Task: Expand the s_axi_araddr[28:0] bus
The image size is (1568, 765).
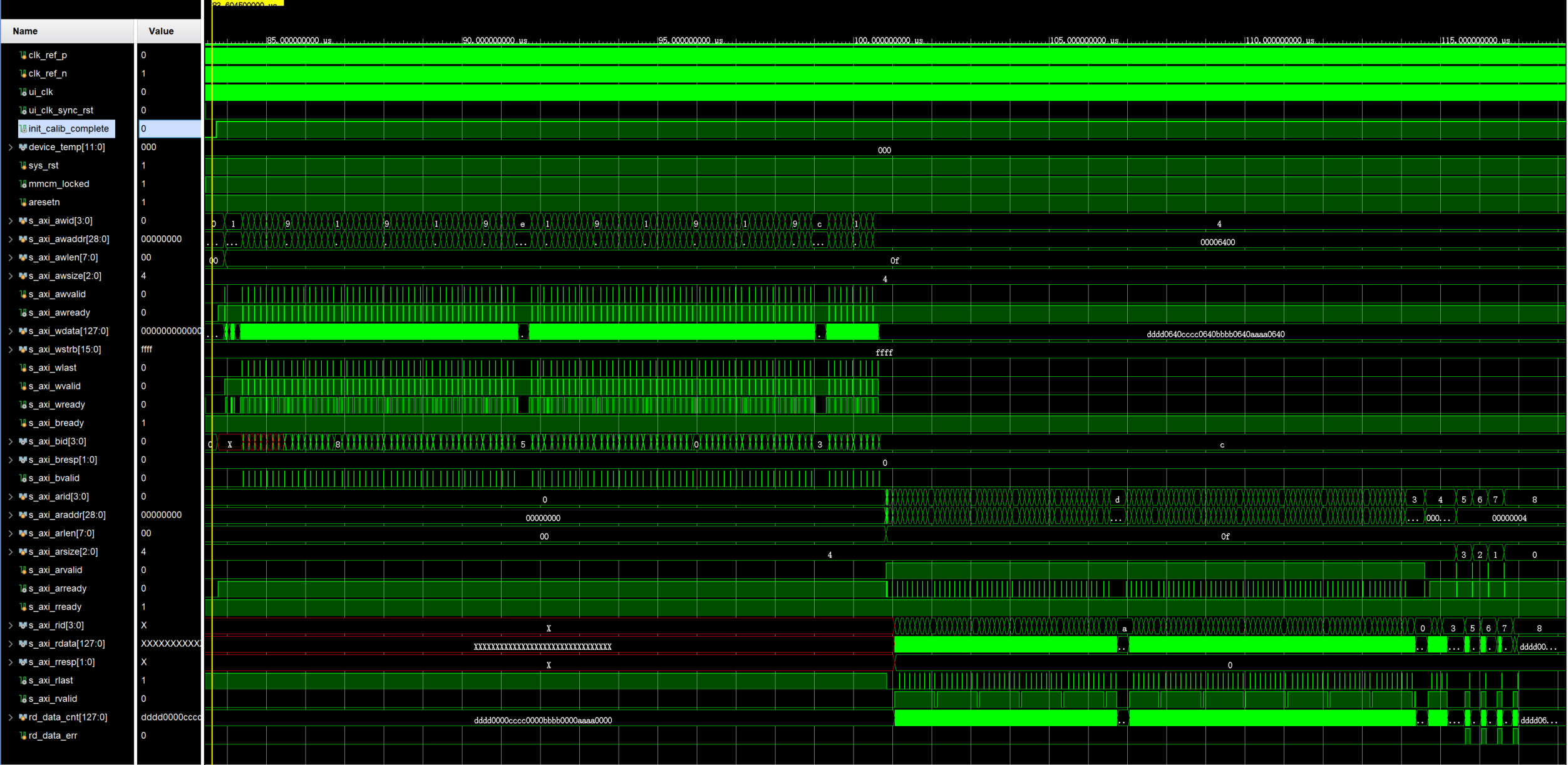Action: pos(10,515)
